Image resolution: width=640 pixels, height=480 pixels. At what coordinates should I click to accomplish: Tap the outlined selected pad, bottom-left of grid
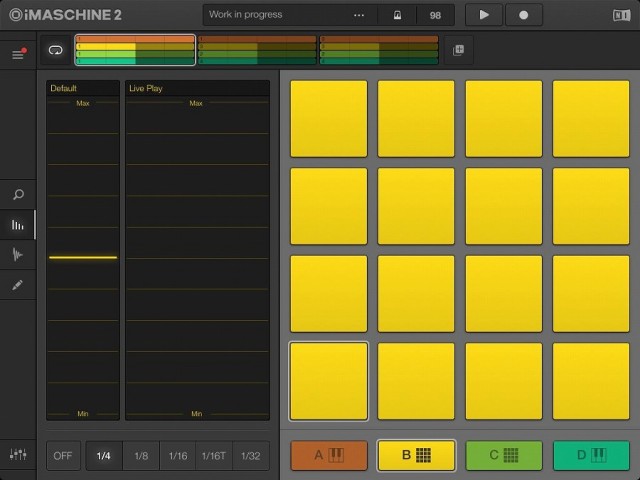(329, 381)
